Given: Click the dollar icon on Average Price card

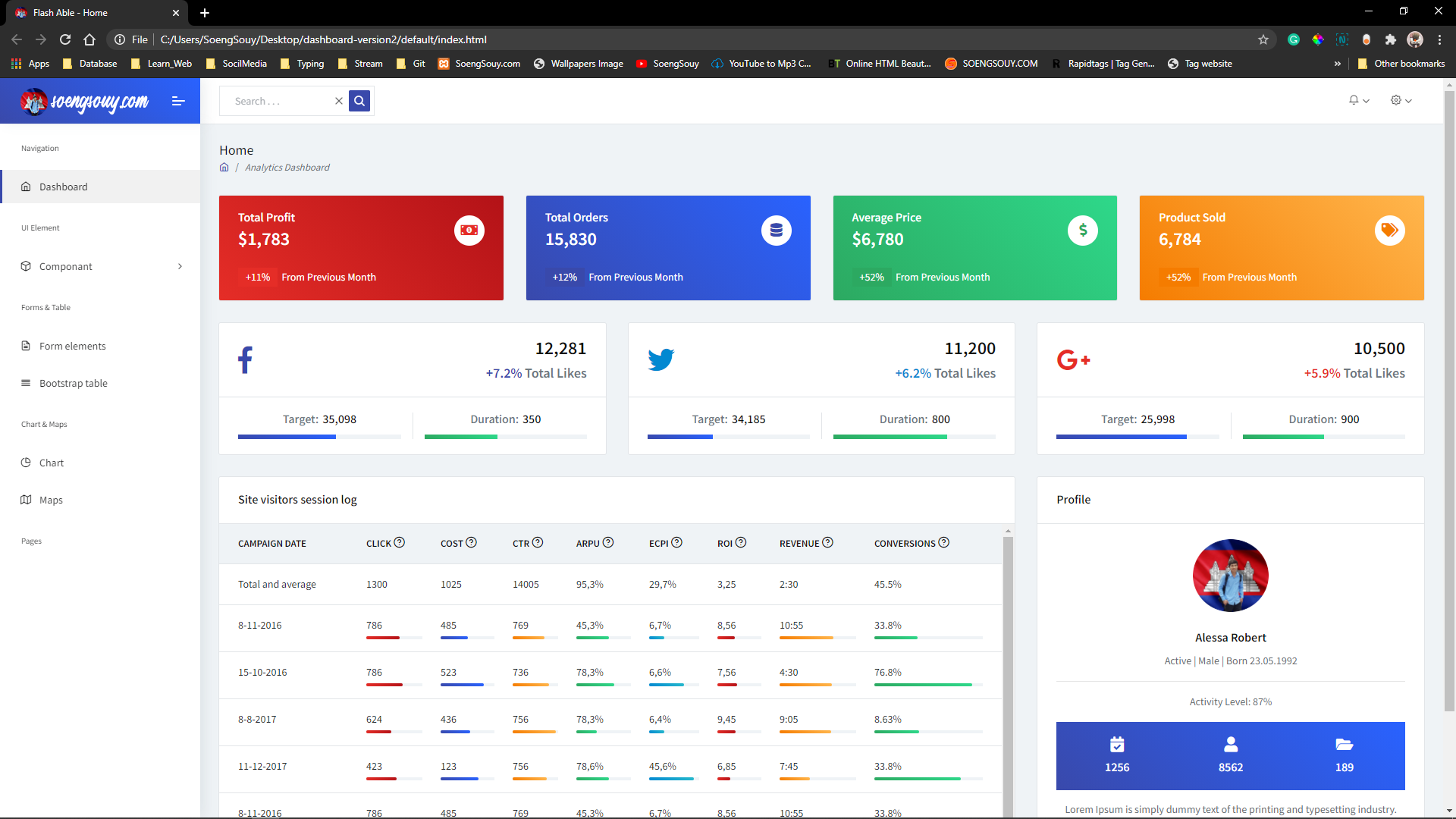Looking at the screenshot, I should 1083,230.
